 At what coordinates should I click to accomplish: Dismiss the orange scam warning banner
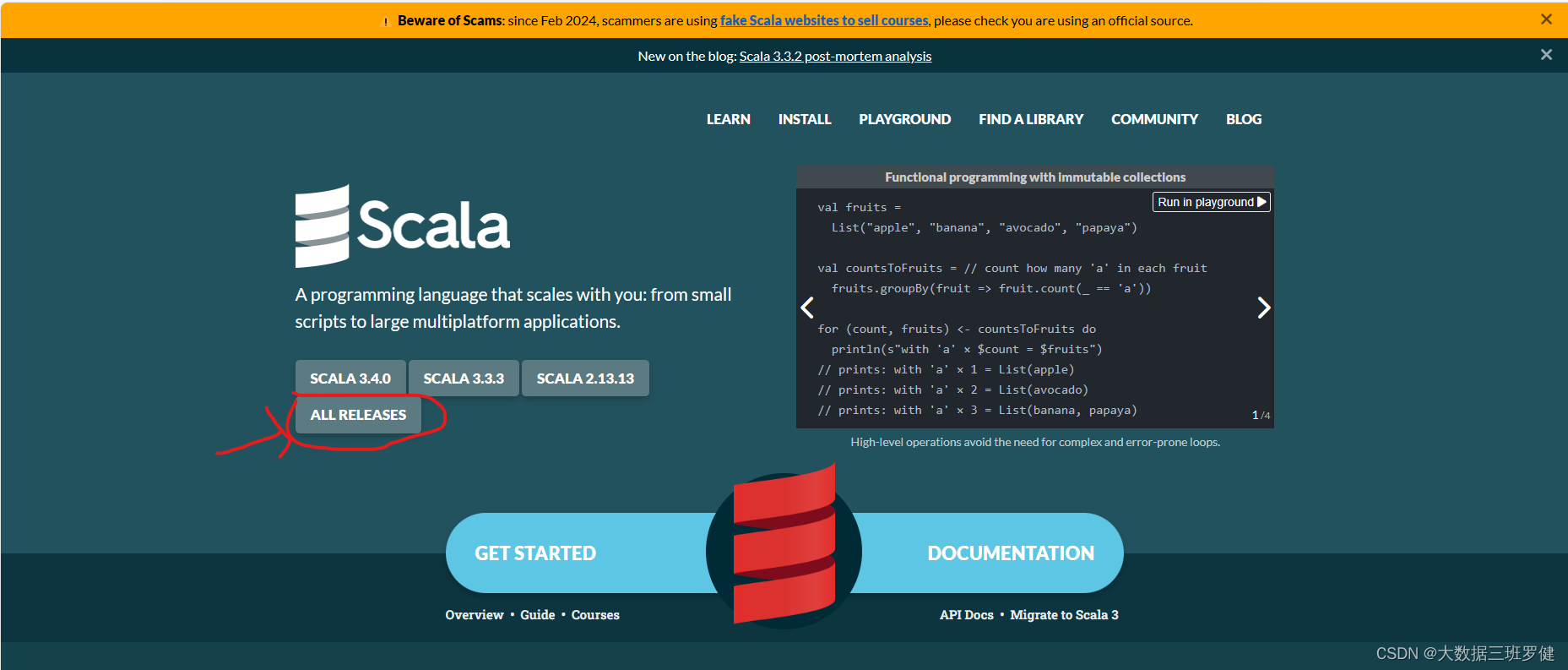1546,19
